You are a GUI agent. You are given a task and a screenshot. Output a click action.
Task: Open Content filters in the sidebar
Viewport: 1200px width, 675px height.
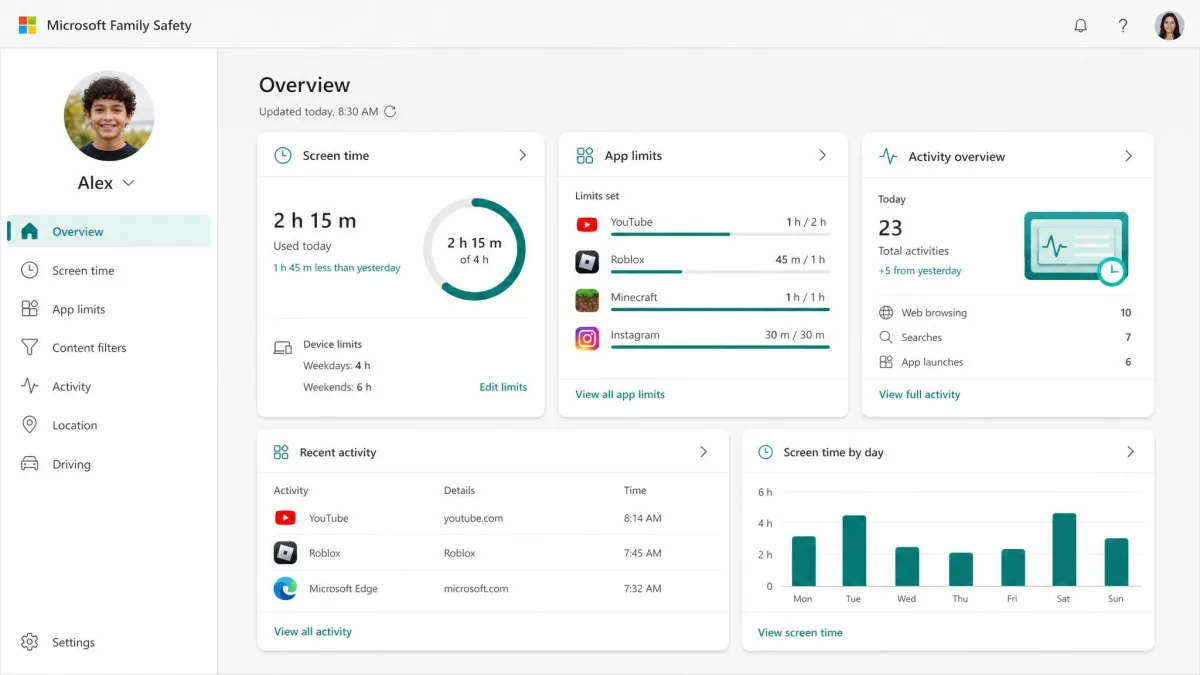[109, 348]
